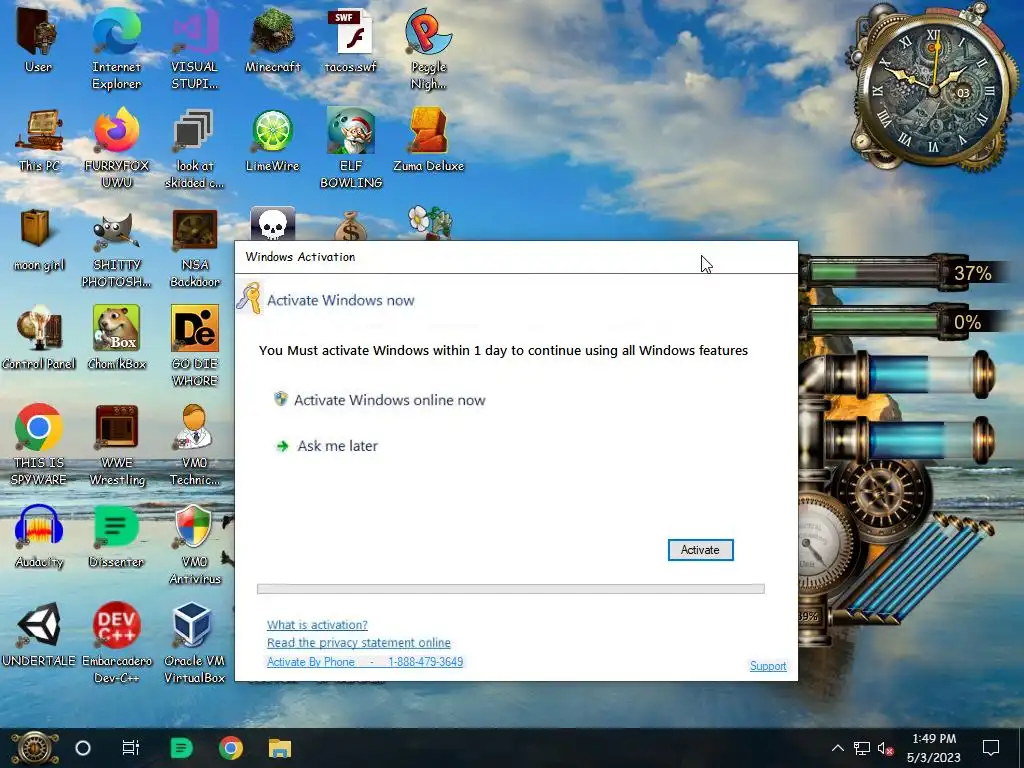Open the taskbar clock and date
Image resolution: width=1024 pixels, height=768 pixels.
(934, 748)
